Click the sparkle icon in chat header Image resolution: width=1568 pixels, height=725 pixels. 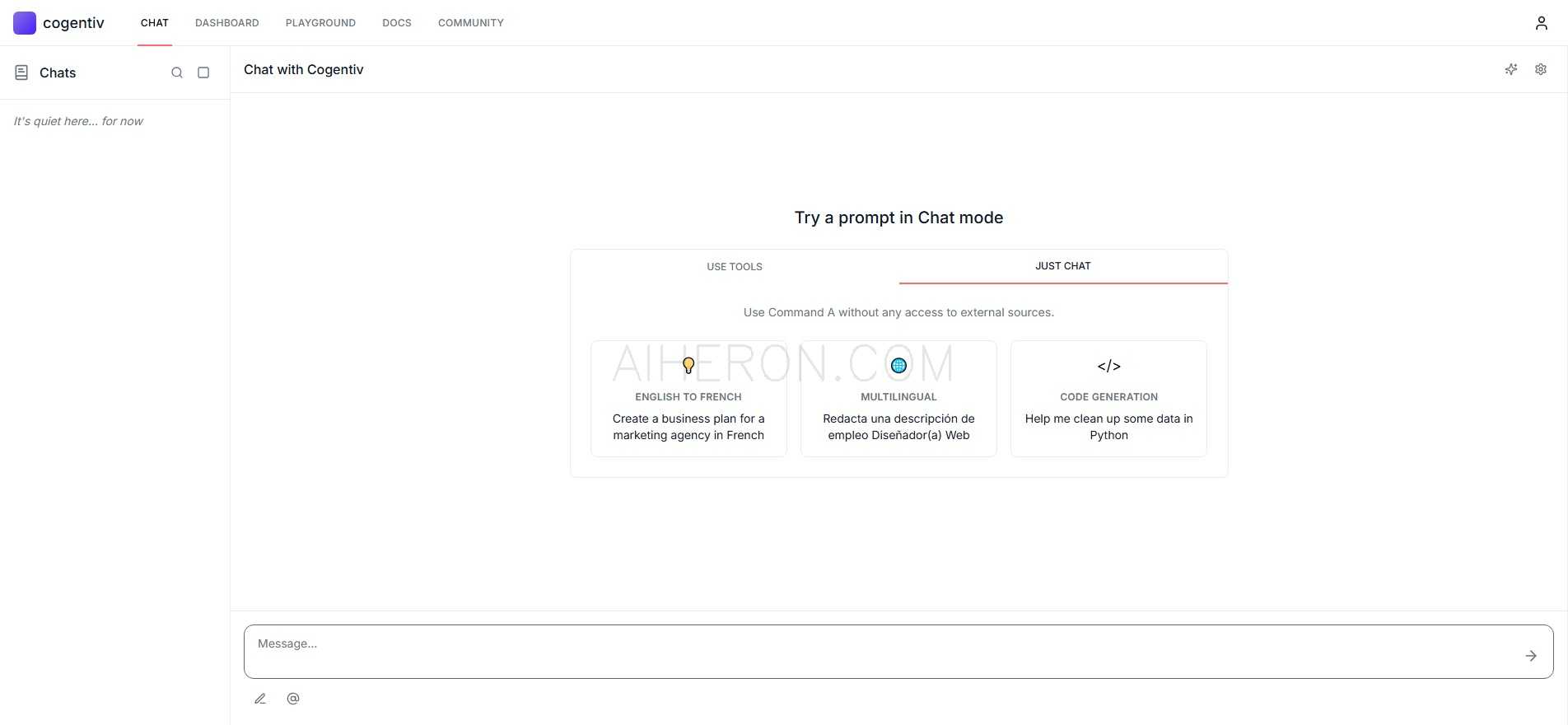click(1510, 70)
